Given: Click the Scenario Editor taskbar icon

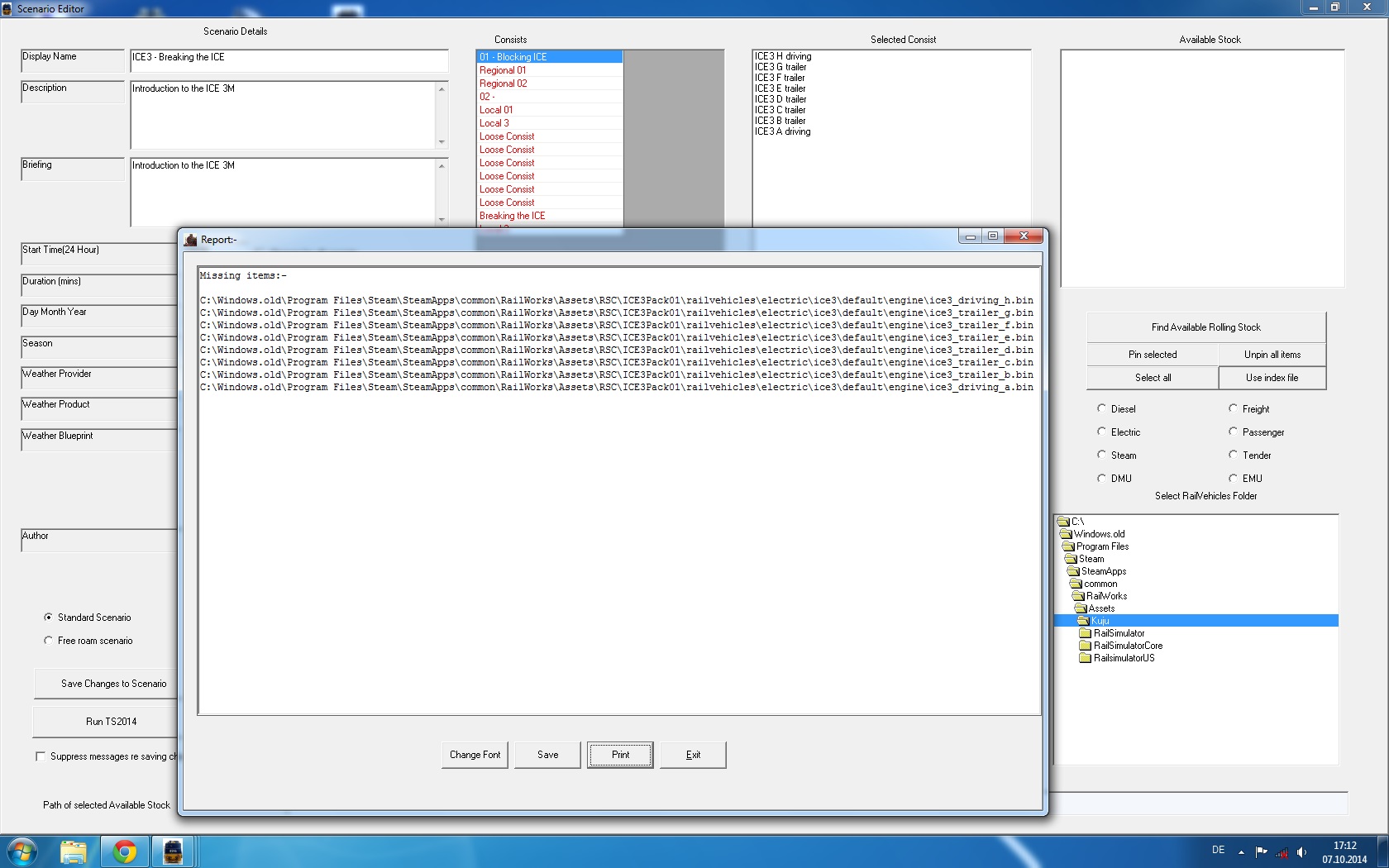Looking at the screenshot, I should [173, 851].
